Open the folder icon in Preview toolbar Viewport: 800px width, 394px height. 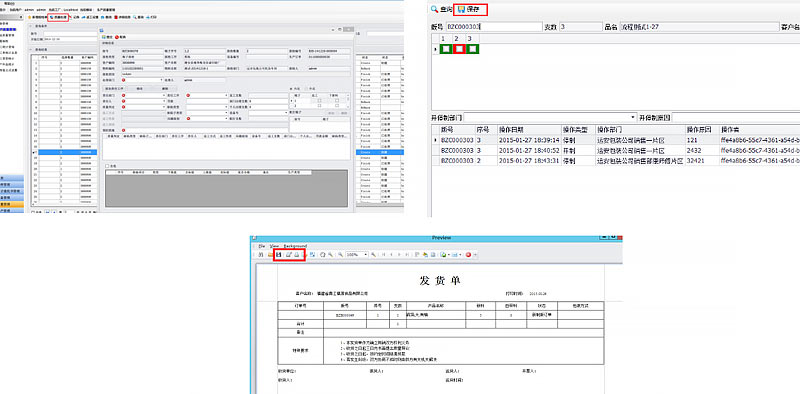coord(270,254)
